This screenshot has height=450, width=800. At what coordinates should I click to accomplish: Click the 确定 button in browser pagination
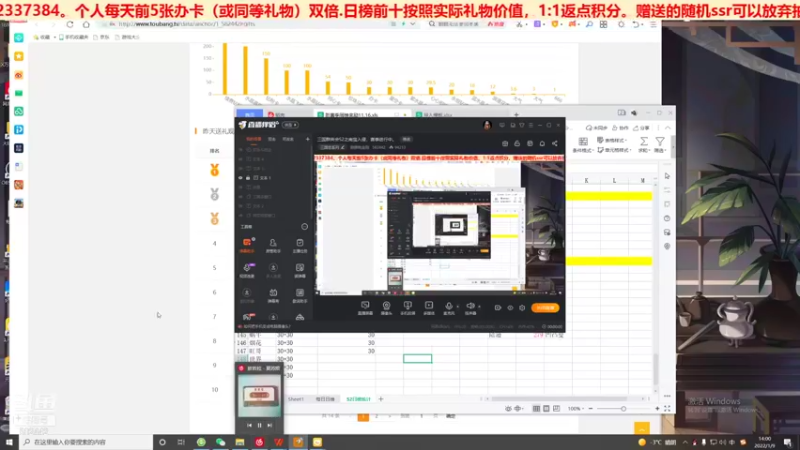pyautogui.click(x=451, y=416)
